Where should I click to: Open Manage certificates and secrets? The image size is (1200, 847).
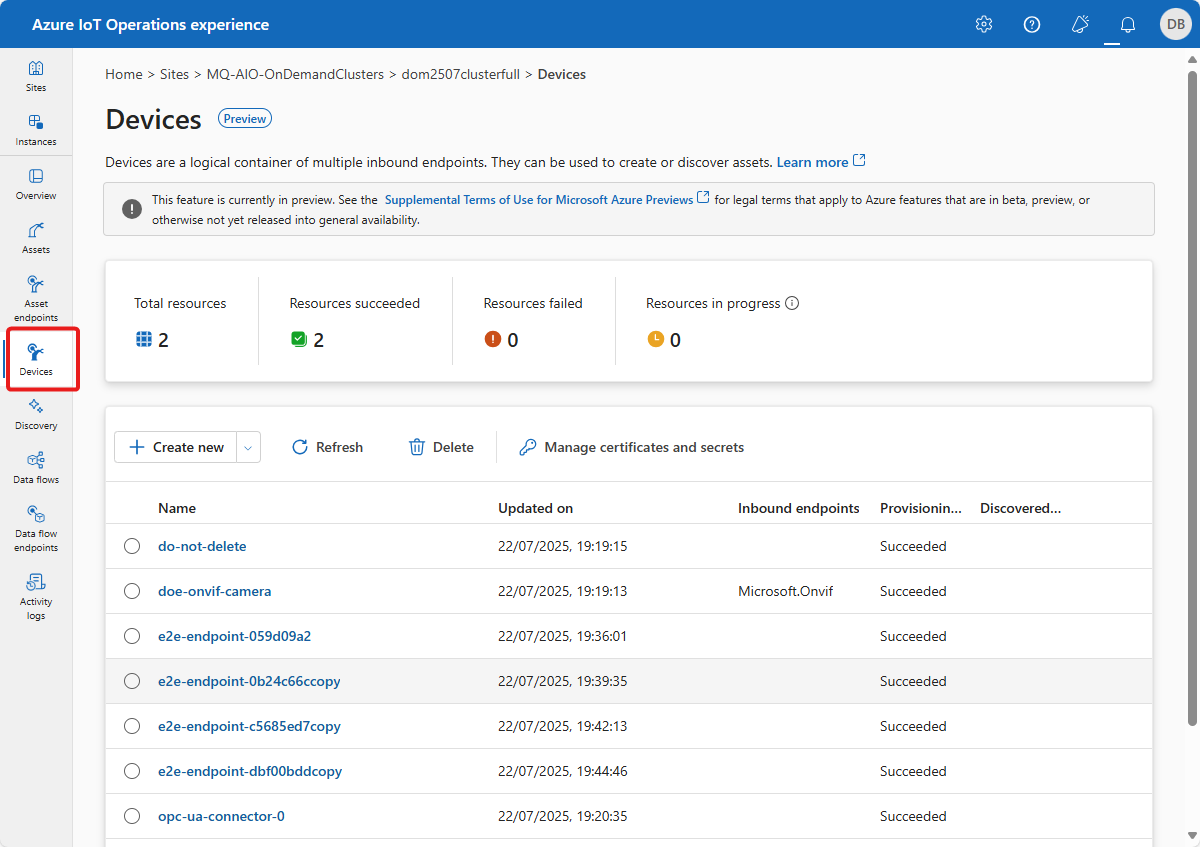coord(631,447)
